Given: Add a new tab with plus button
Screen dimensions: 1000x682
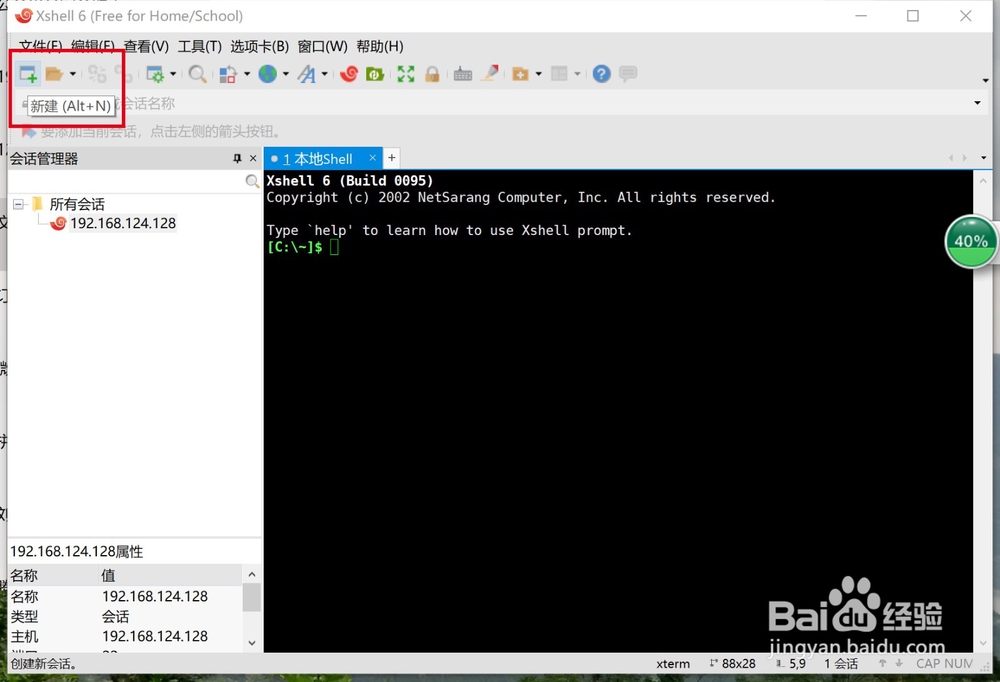Looking at the screenshot, I should (x=392, y=158).
